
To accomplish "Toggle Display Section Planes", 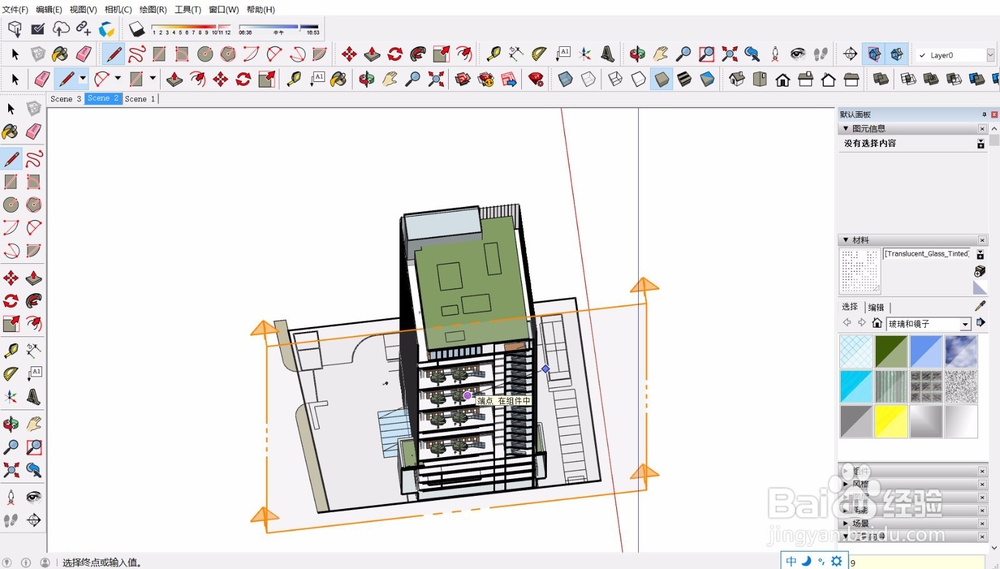I will 874,54.
